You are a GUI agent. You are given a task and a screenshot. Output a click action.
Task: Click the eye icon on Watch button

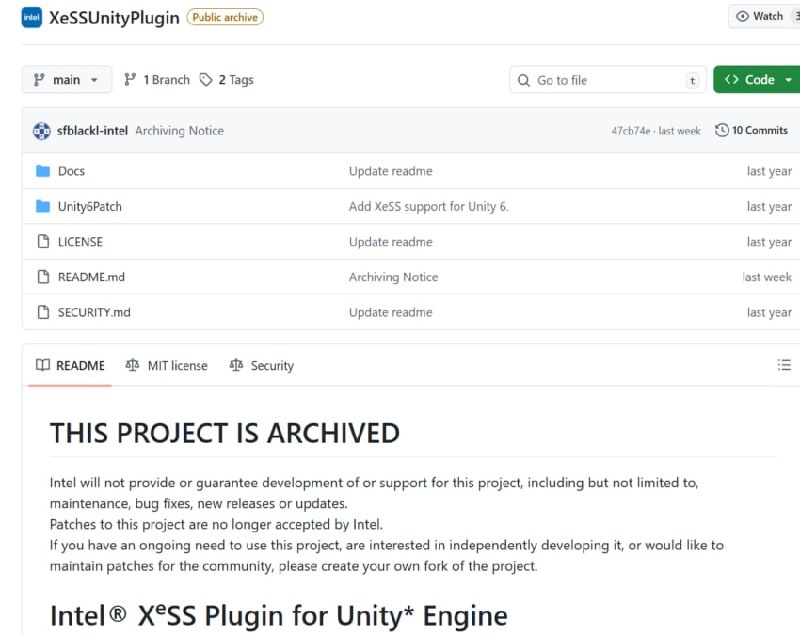pos(742,16)
